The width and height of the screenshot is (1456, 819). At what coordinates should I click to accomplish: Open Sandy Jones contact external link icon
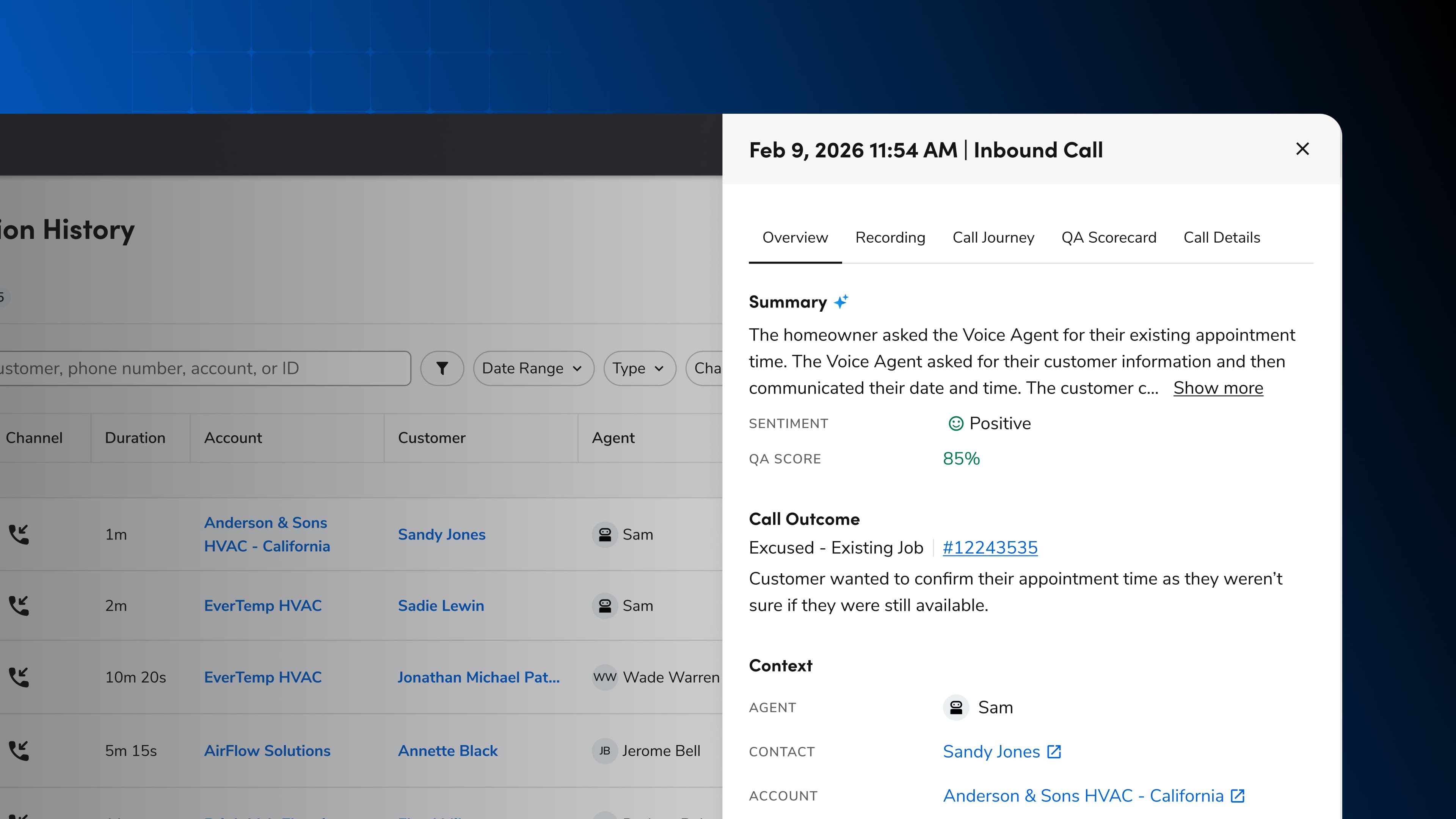point(1054,752)
